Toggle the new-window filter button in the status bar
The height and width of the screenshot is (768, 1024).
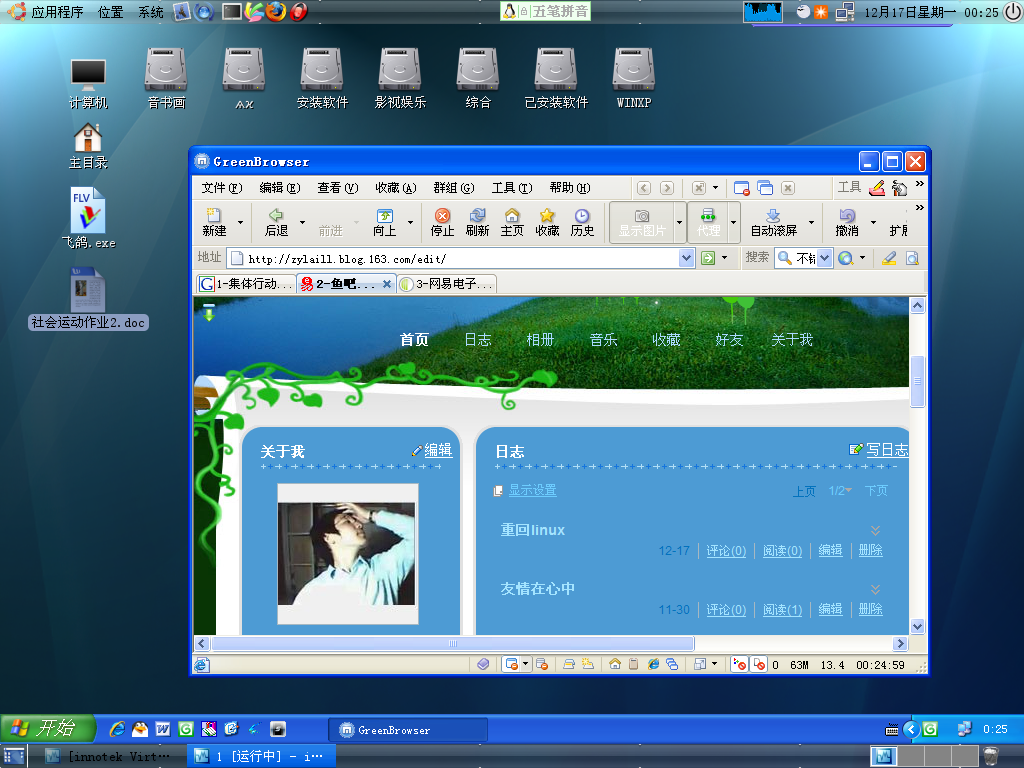(512, 664)
